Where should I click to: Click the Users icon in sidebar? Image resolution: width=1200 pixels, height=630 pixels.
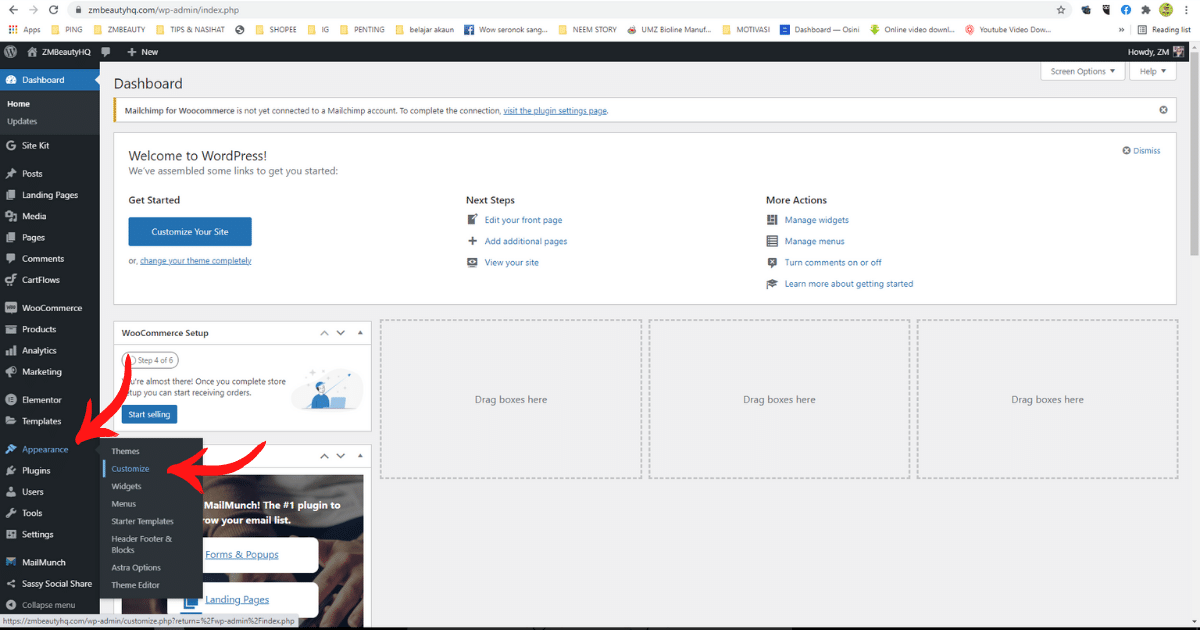coord(11,492)
